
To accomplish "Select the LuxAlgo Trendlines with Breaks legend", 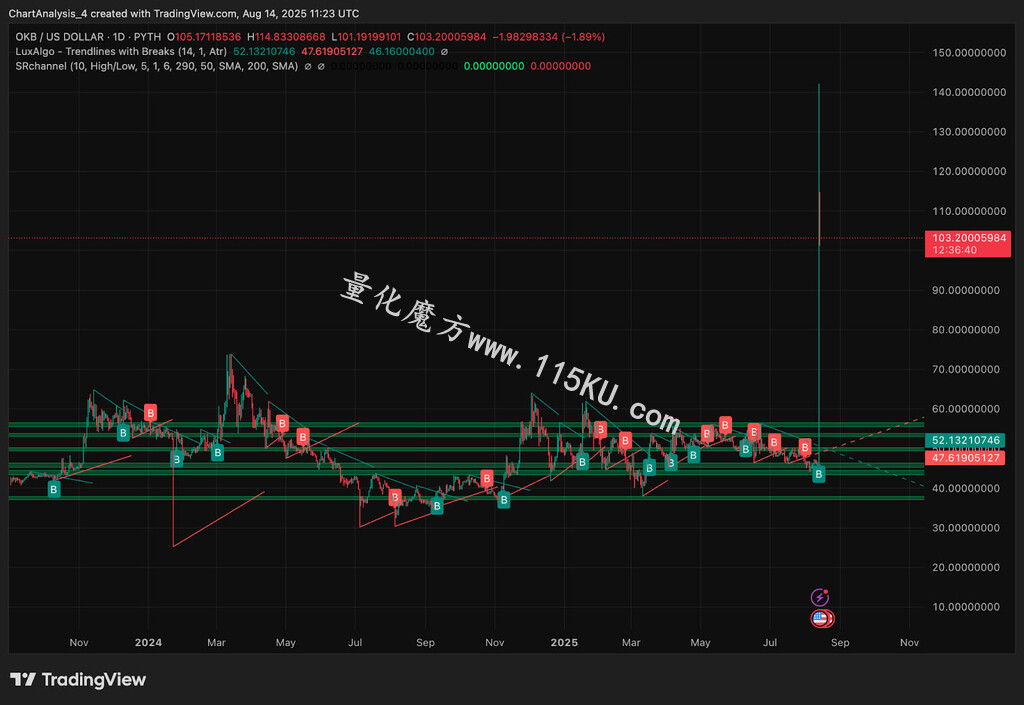I will coord(121,52).
